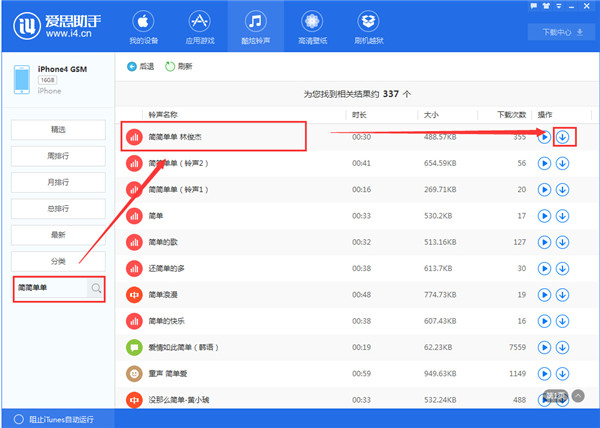Download ringtone 还简单的多
This screenshot has width=600, height=428.
(x=562, y=269)
